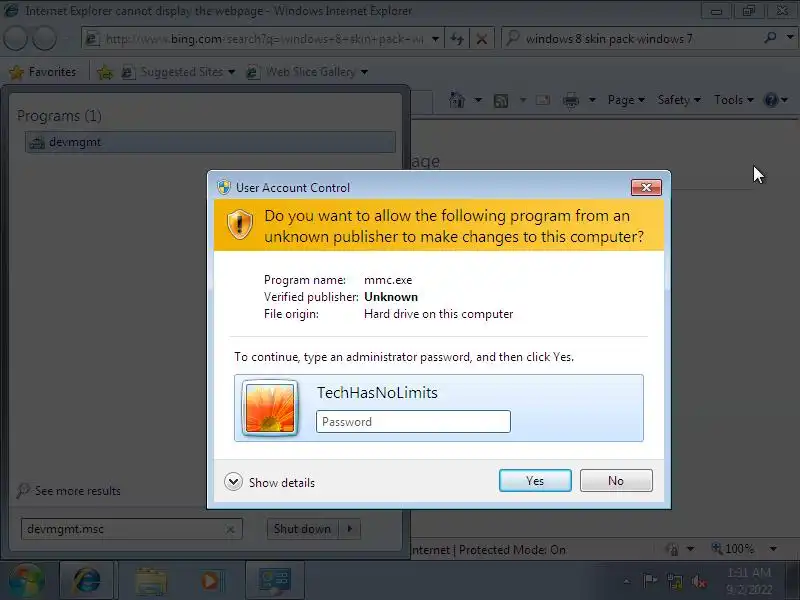Image resolution: width=800 pixels, height=600 pixels.
Task: Open the Tools menu
Action: click(x=734, y=100)
